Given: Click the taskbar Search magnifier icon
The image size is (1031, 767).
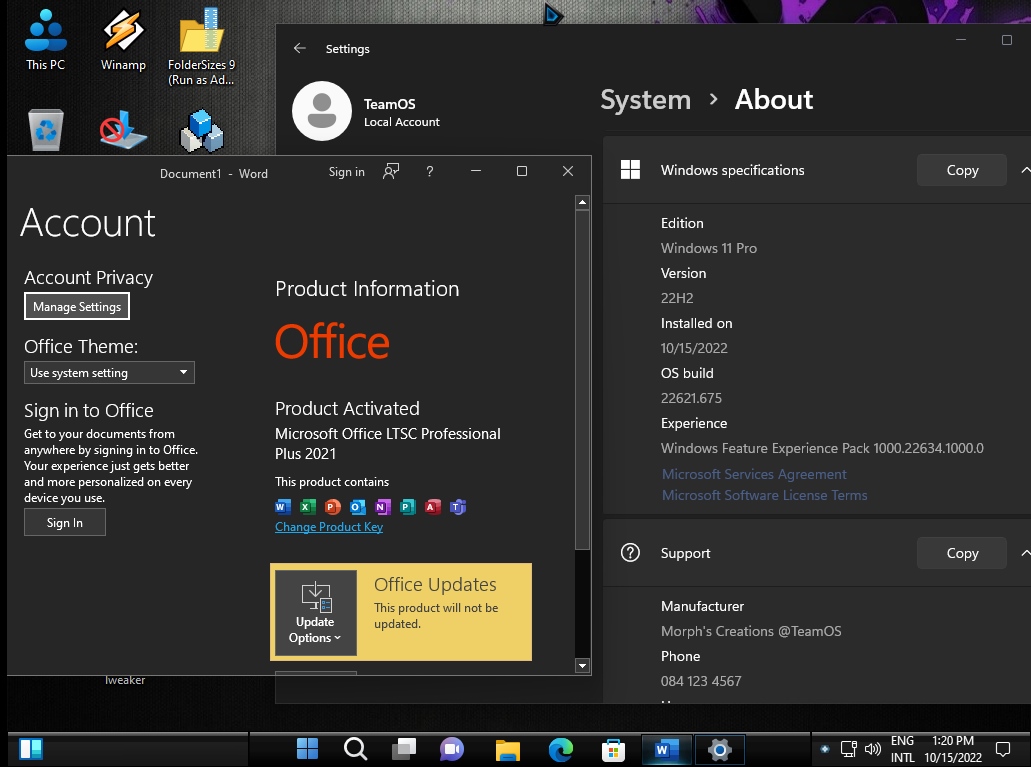Looking at the screenshot, I should point(355,749).
